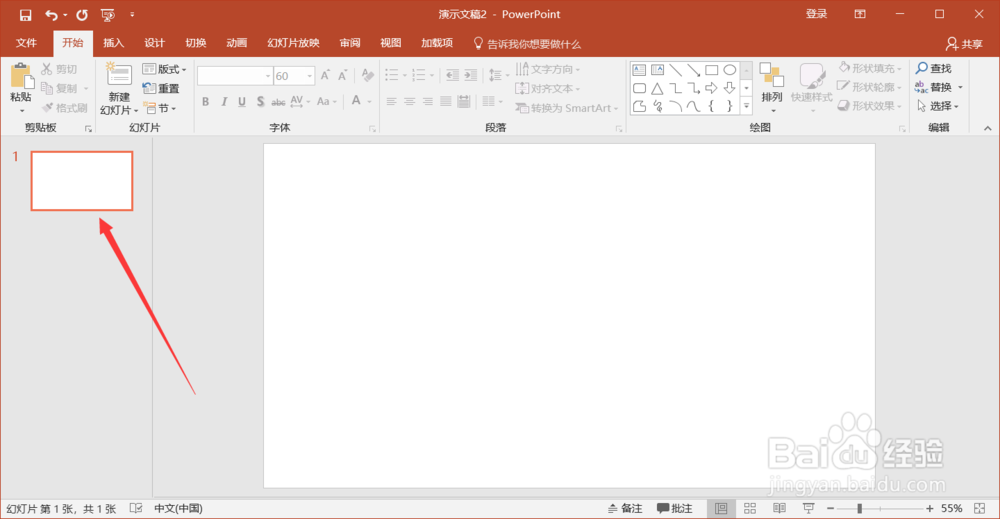Viewport: 1000px width, 519px height.
Task: Center align text
Action: coord(409,101)
